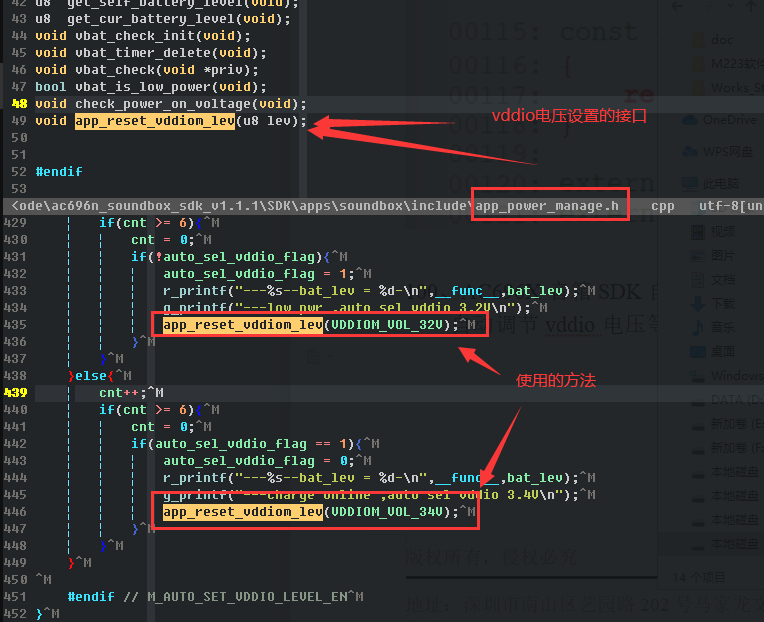Click cnt++ on line 439
The width and height of the screenshot is (764, 622).
click(x=123, y=393)
